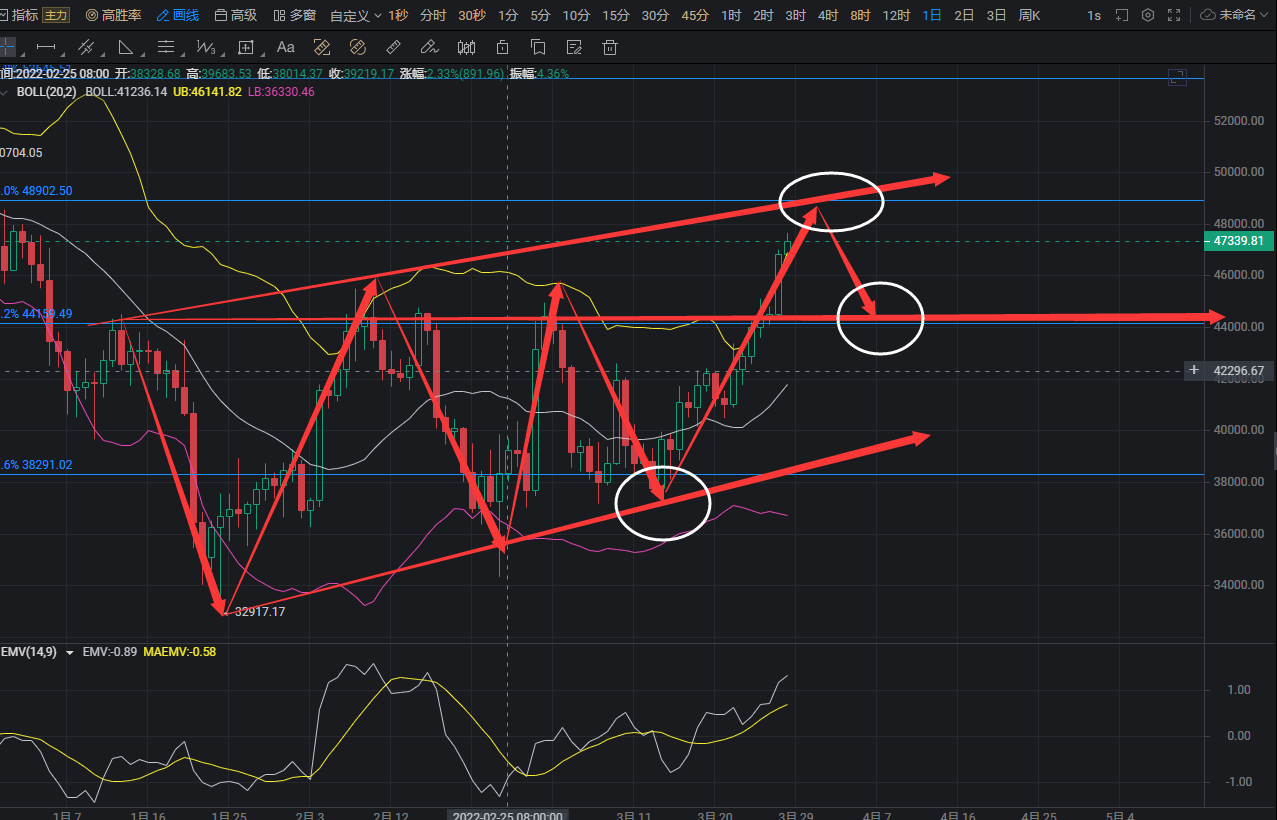Image resolution: width=1277 pixels, height=820 pixels.
Task: Select the ruler measure tool
Action: (x=394, y=47)
